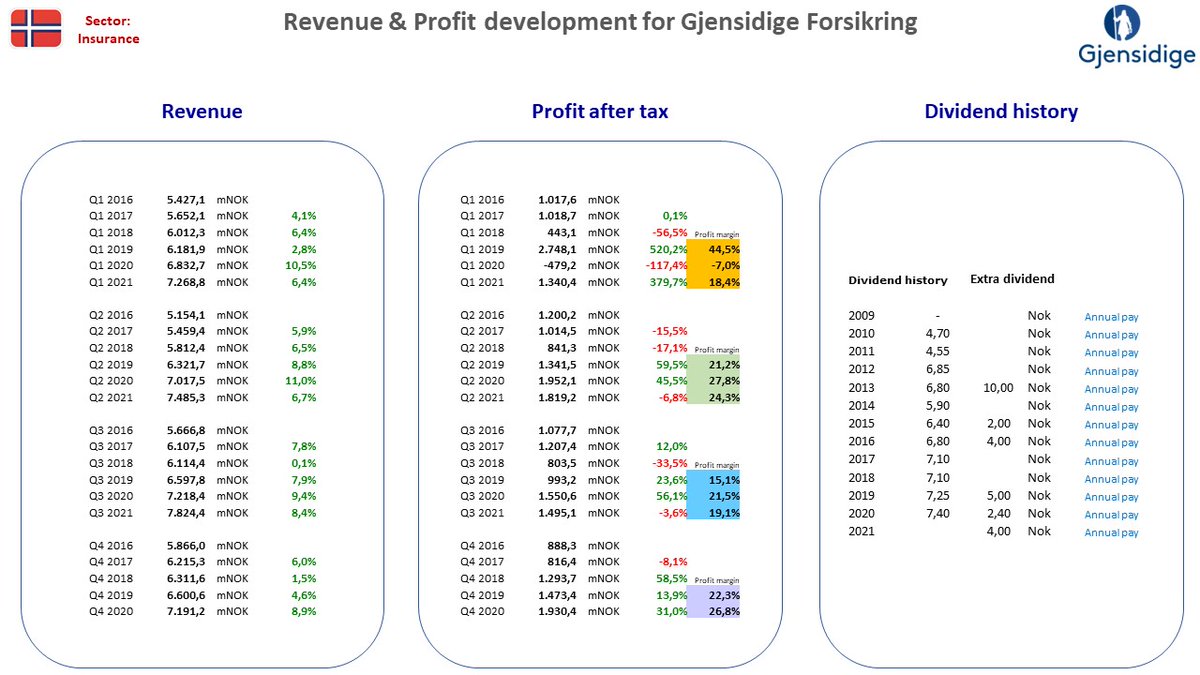
Task: Select the 'Q4 2020' label in the Revenue panel
Action: (110, 611)
